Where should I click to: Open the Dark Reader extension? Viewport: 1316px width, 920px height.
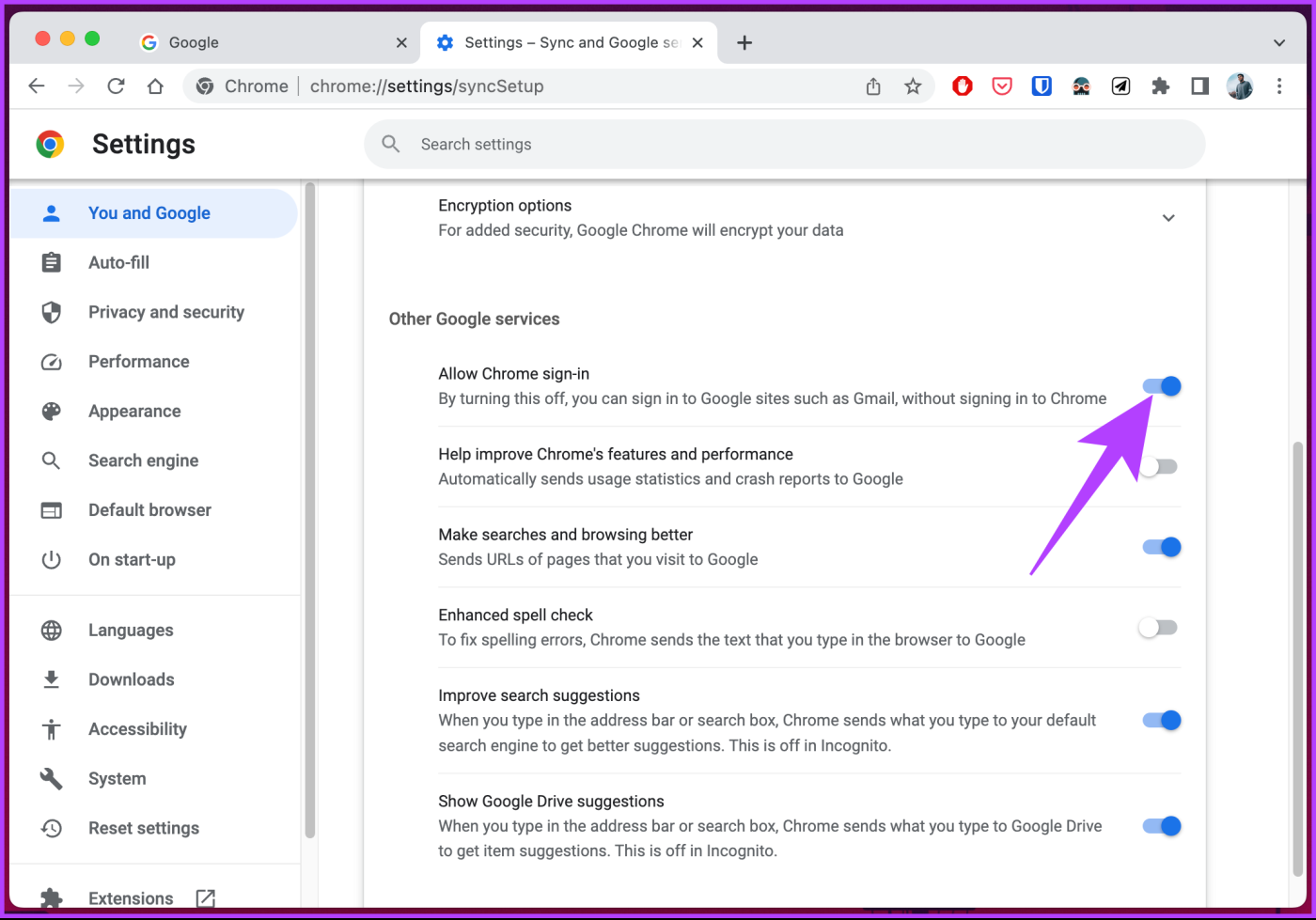(x=1080, y=86)
